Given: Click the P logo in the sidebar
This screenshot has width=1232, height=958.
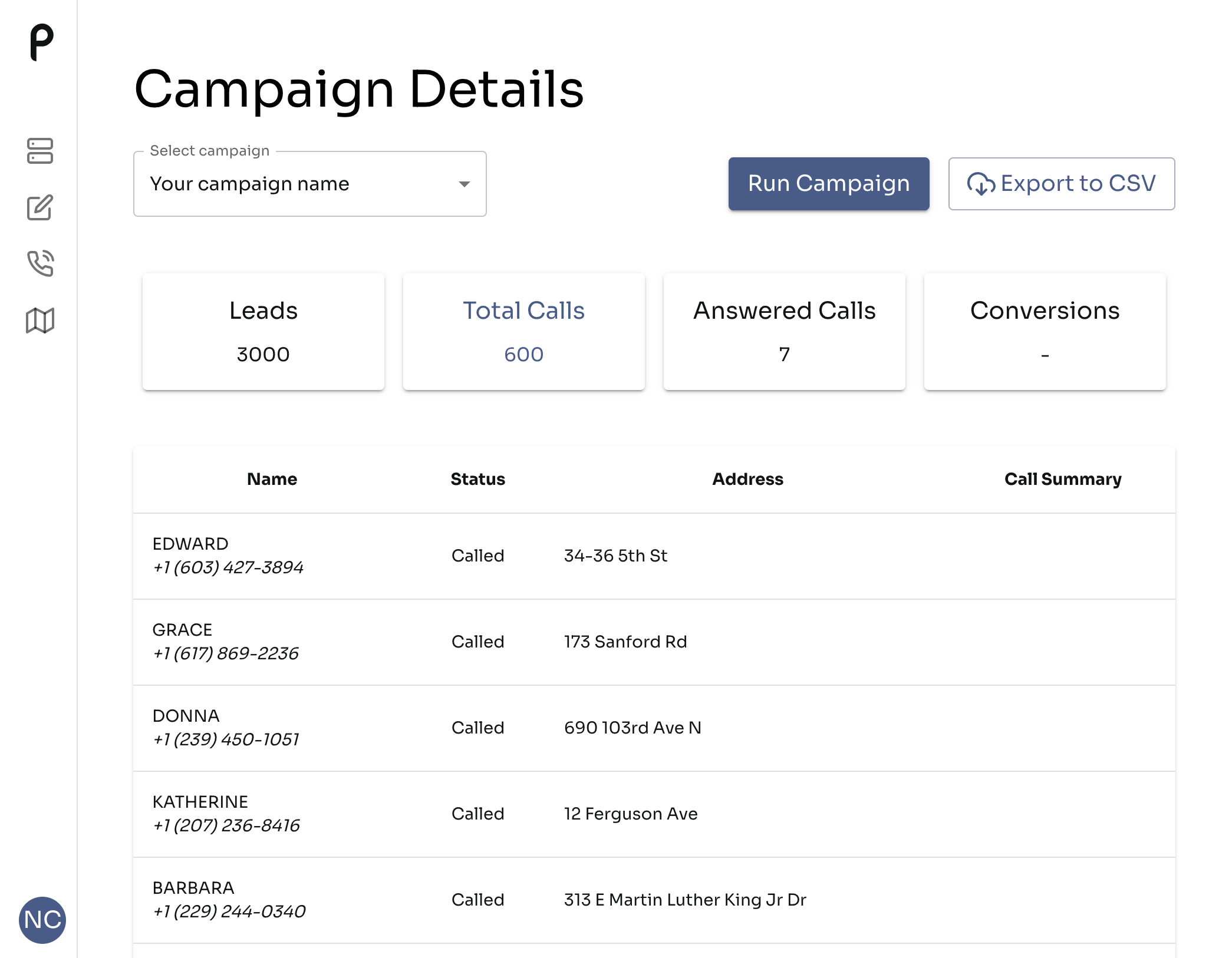Looking at the screenshot, I should [41, 42].
